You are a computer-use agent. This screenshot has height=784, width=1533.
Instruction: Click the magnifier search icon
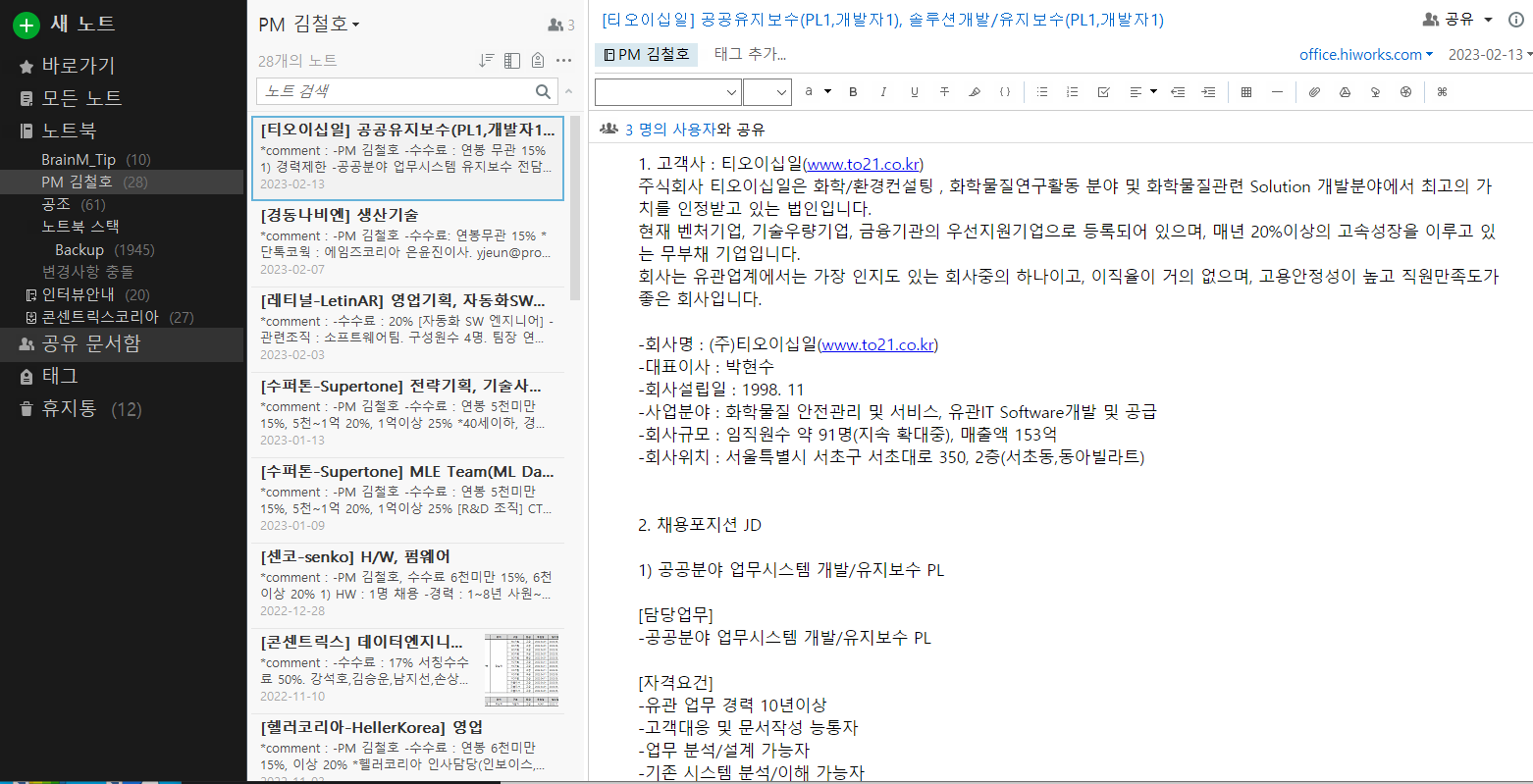(544, 91)
